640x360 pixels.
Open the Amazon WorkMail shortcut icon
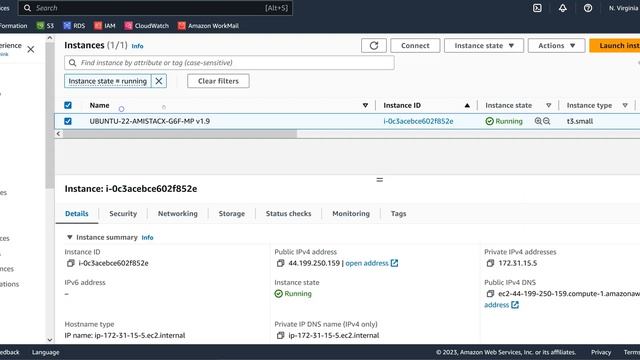[x=182, y=26]
